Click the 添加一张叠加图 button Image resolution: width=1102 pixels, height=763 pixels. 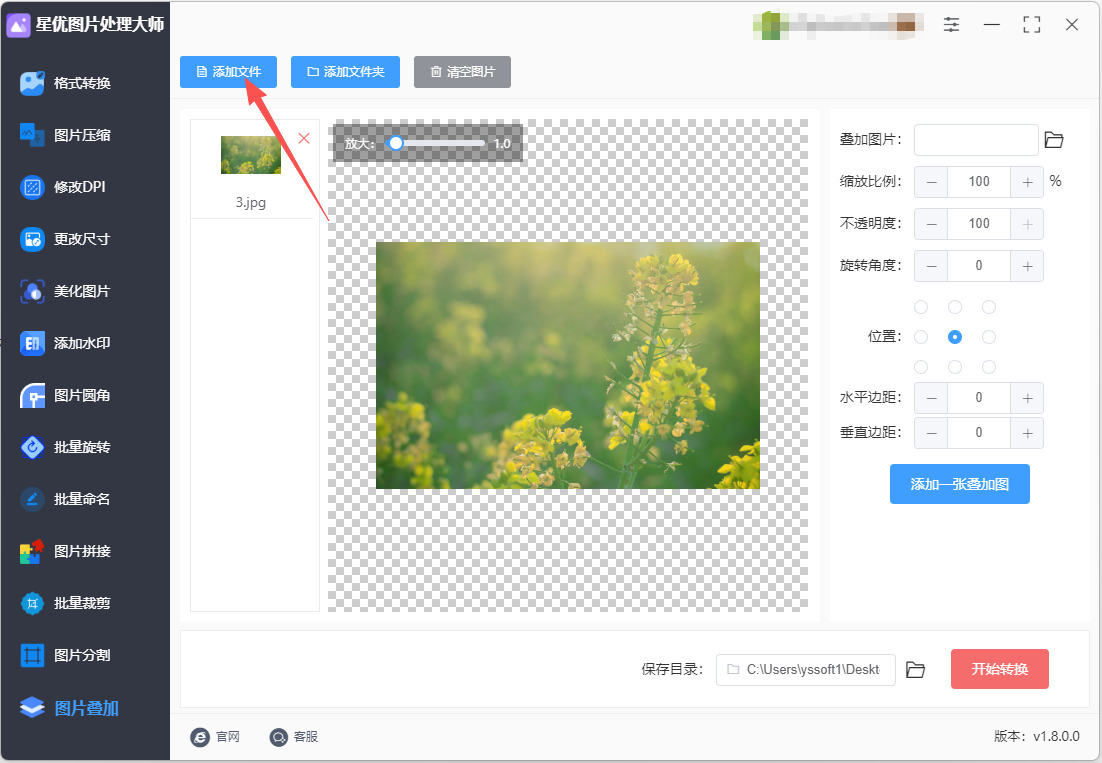point(959,484)
